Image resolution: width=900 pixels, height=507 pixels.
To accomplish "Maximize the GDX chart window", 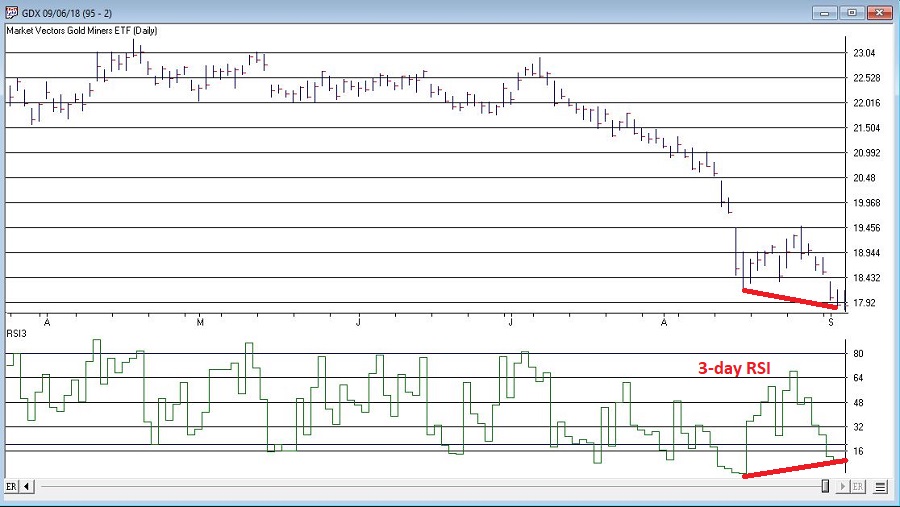I will tap(852, 13).
